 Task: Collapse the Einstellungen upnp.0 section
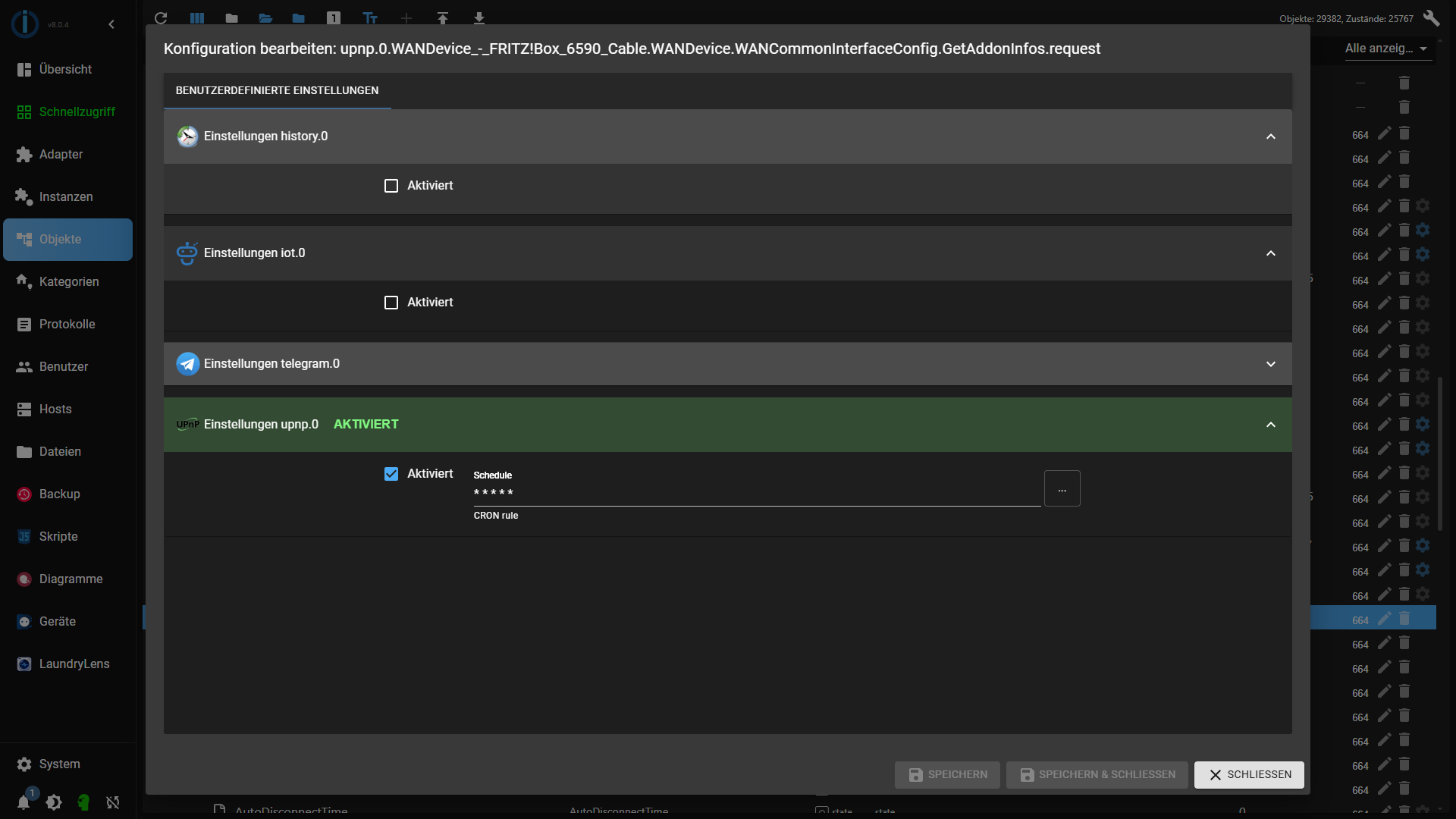point(1271,425)
